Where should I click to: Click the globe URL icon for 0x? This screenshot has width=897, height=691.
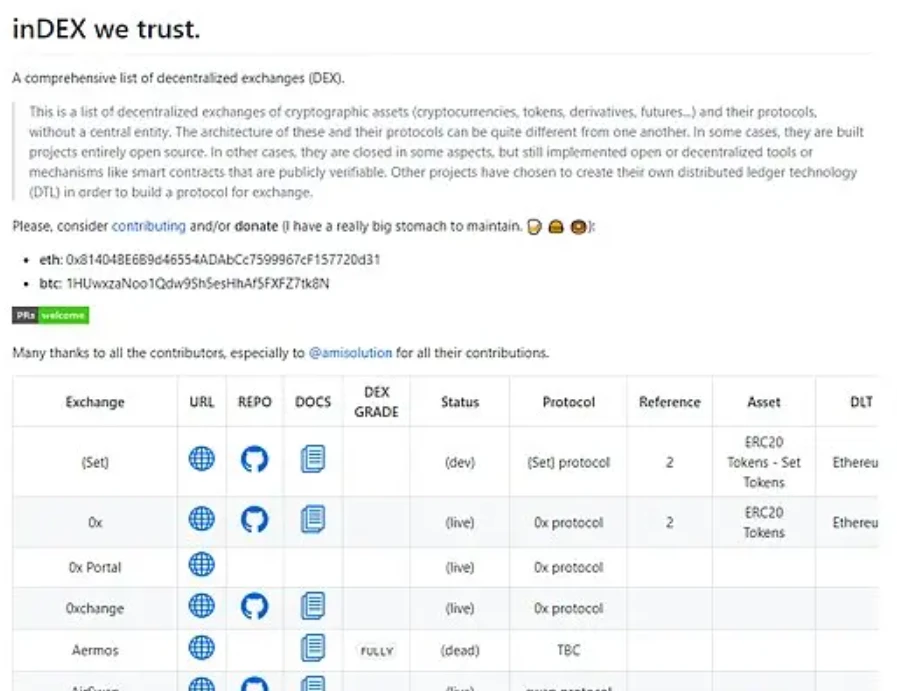(202, 518)
